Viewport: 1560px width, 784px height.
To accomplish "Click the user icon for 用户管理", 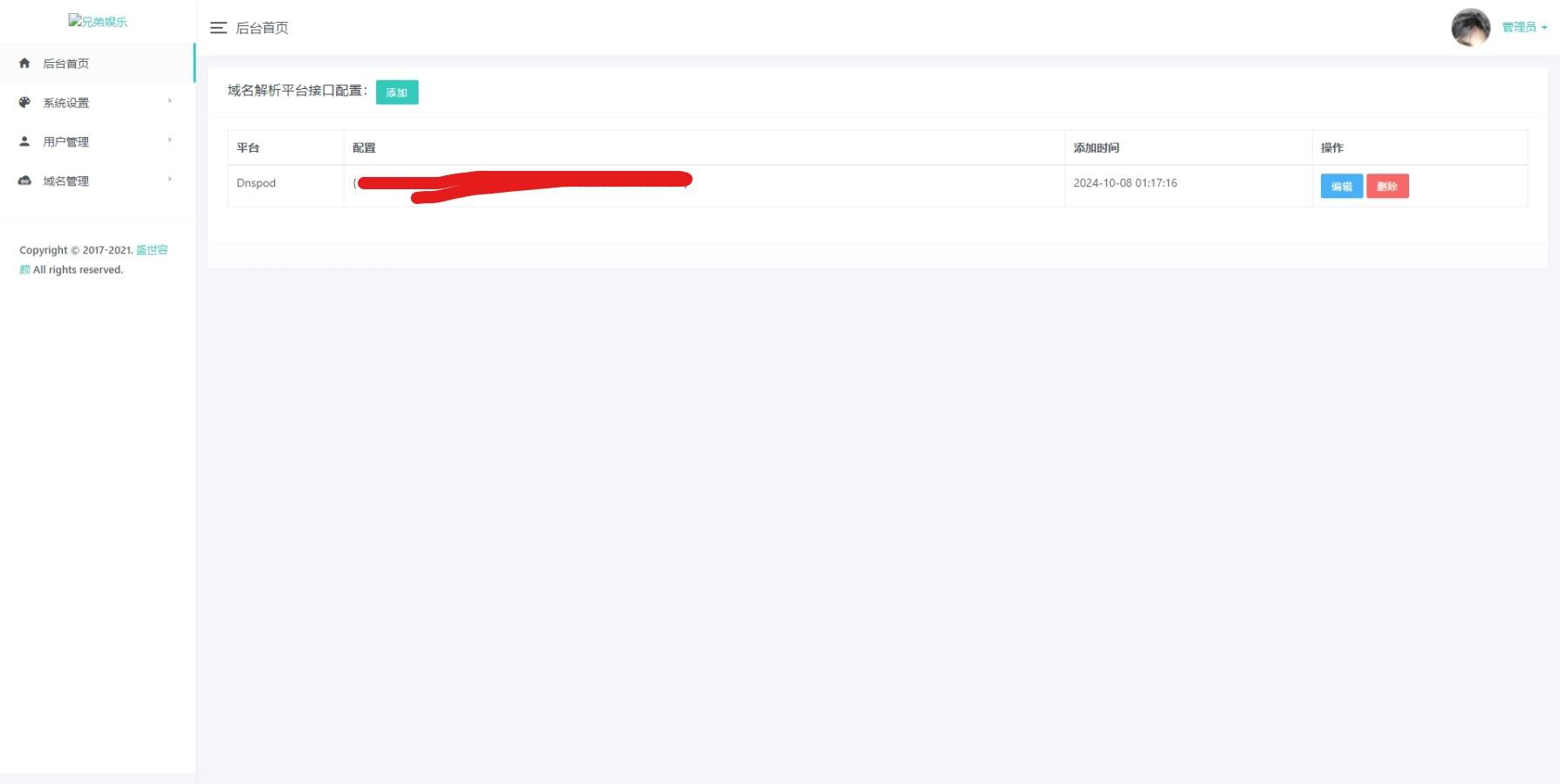I will pyautogui.click(x=24, y=141).
